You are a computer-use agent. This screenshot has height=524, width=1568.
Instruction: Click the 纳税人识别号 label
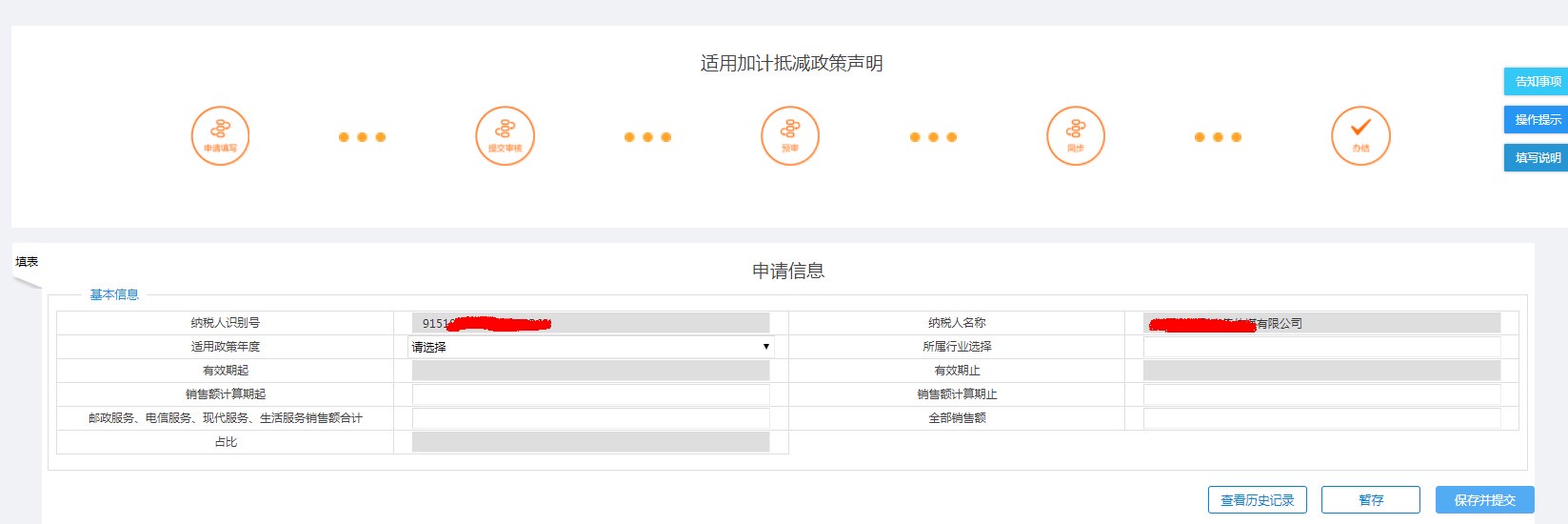tap(226, 323)
